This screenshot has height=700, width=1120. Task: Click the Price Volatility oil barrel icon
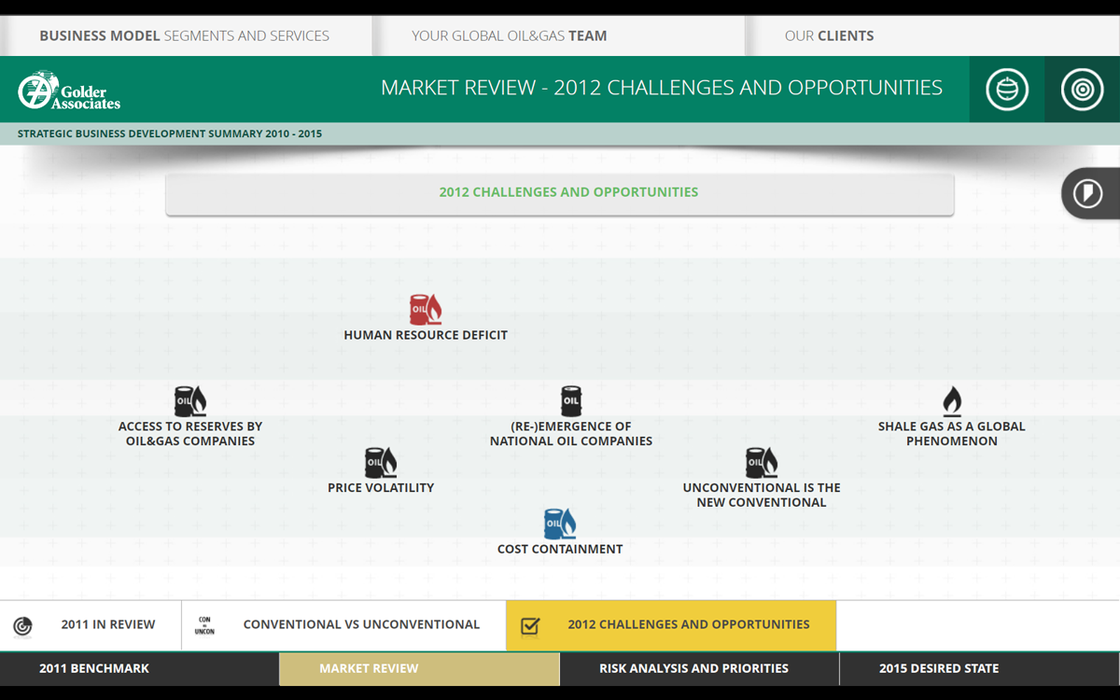click(x=380, y=462)
